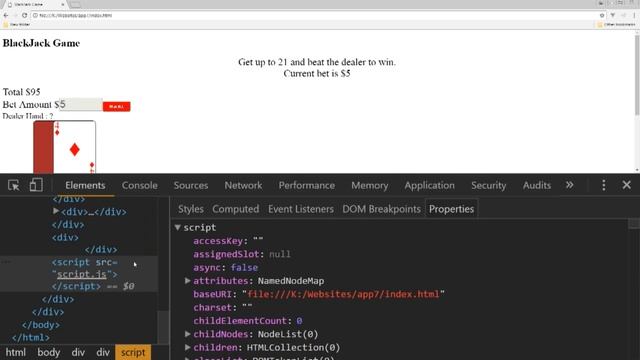Select the charset property row
Image resolution: width=640 pixels, height=360 pixels.
(223, 307)
